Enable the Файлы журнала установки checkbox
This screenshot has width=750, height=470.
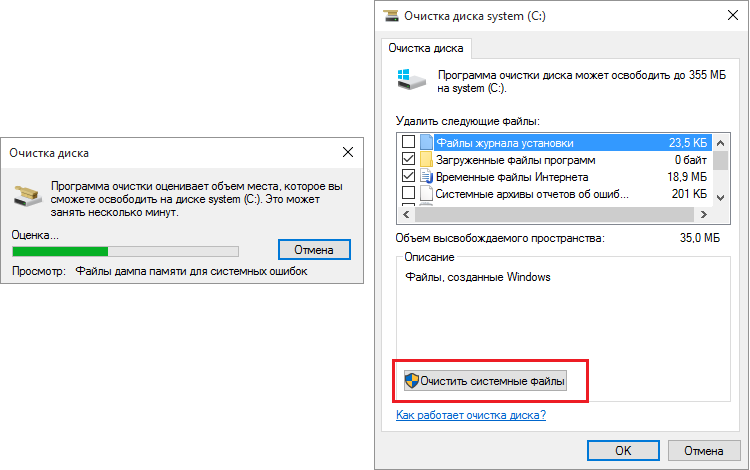408,142
